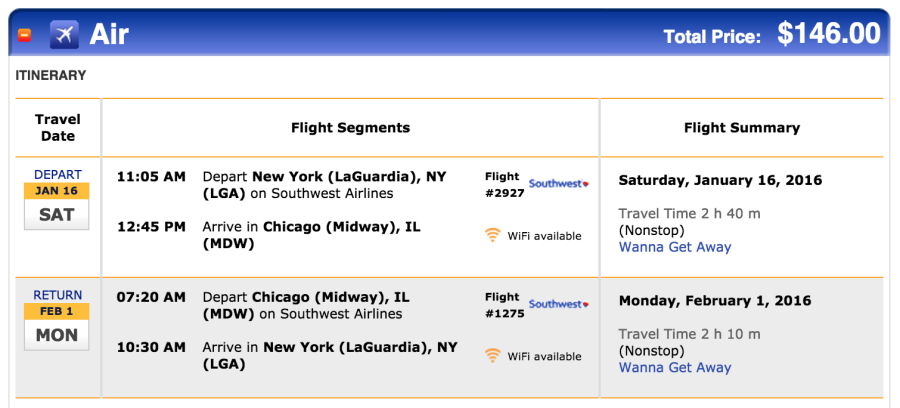Open Wanna Get Away link for January 16
Viewport: 900px width, 408px height.
pyautogui.click(x=675, y=247)
